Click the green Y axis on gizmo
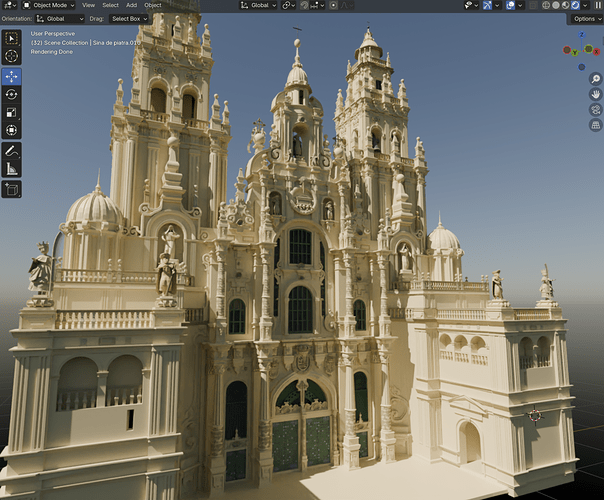The image size is (604, 500). point(575,52)
